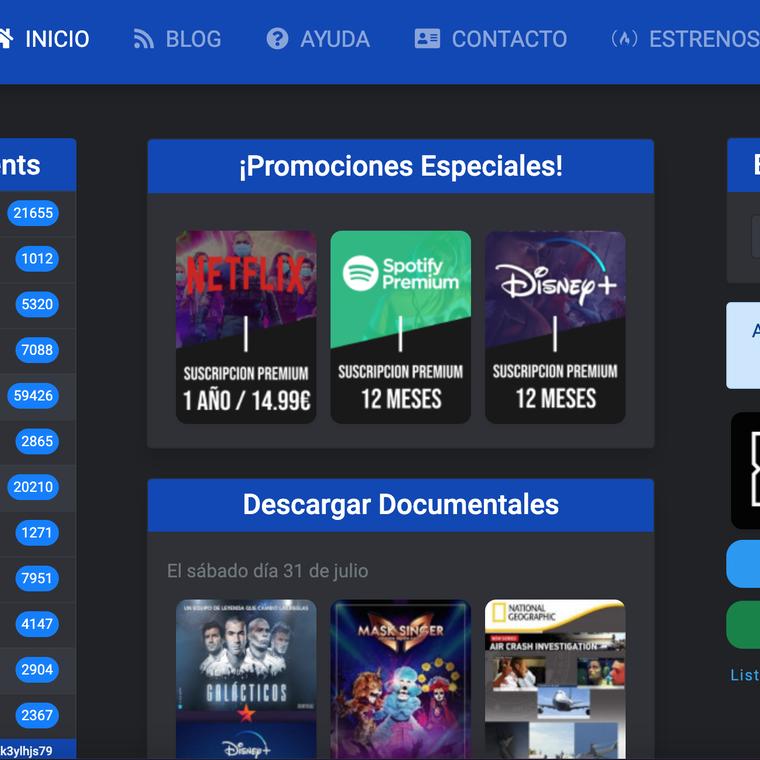The height and width of the screenshot is (760, 760).
Task: Navigate to the CONTACTO page
Action: pos(509,39)
